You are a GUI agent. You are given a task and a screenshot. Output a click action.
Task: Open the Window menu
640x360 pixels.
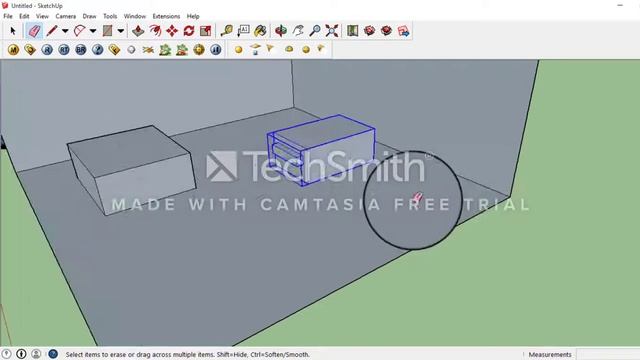(135, 16)
